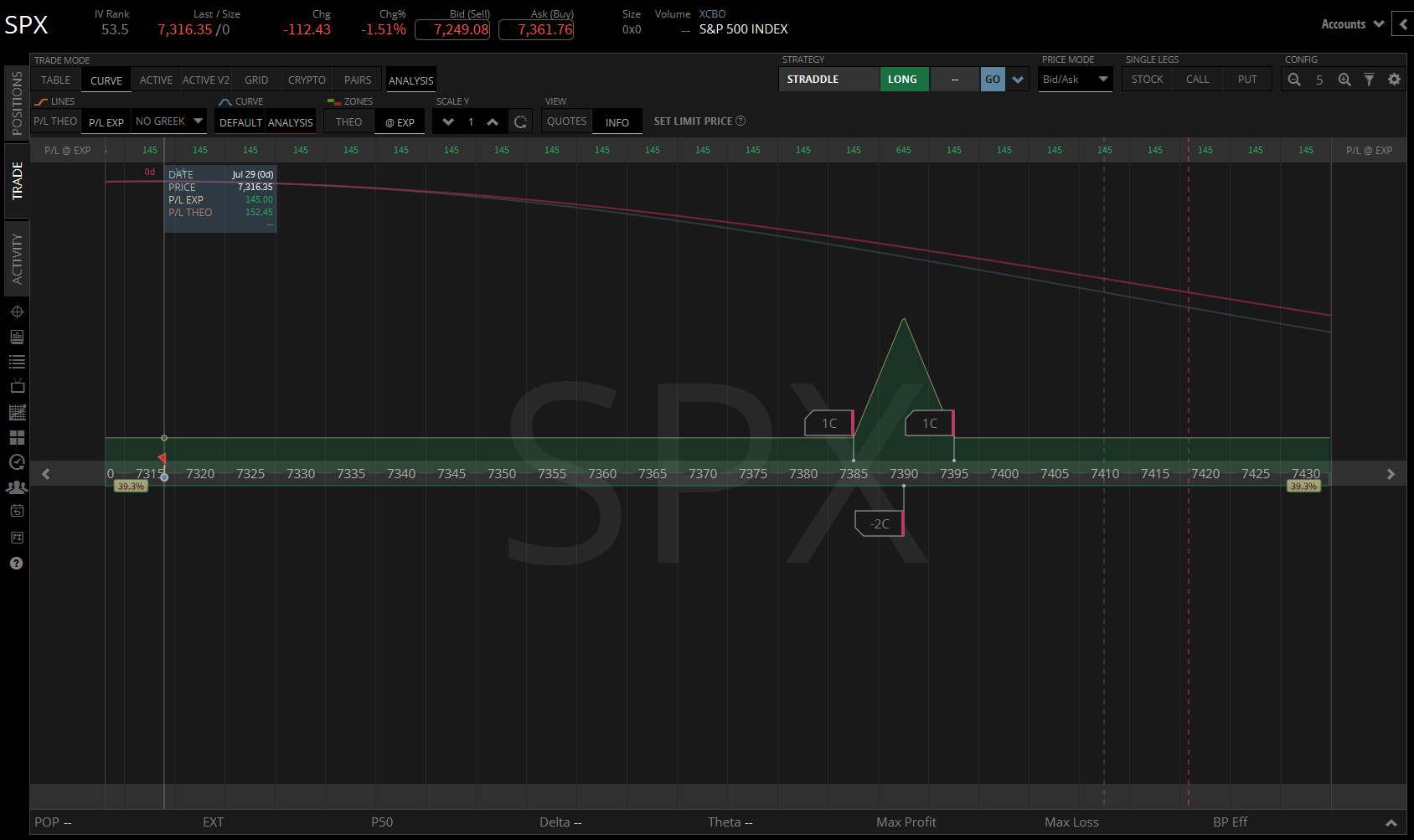Add a STOCK single leg
The image size is (1414, 840).
point(1148,79)
